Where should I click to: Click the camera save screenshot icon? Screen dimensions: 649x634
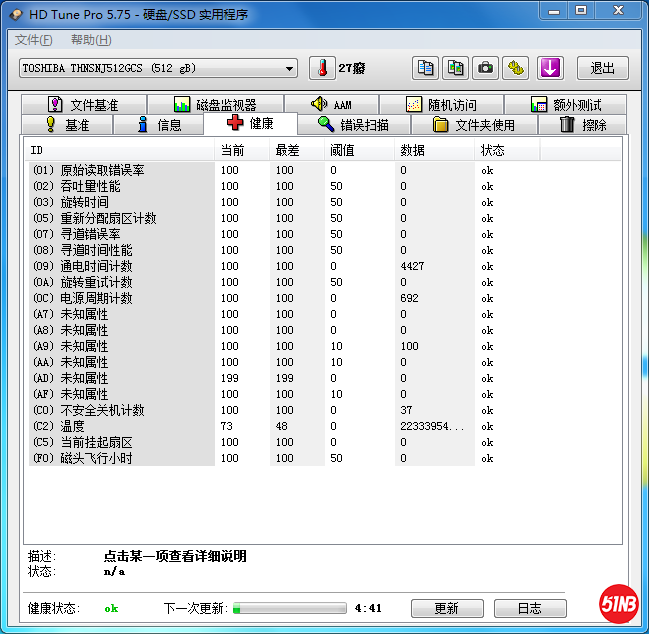[486, 68]
